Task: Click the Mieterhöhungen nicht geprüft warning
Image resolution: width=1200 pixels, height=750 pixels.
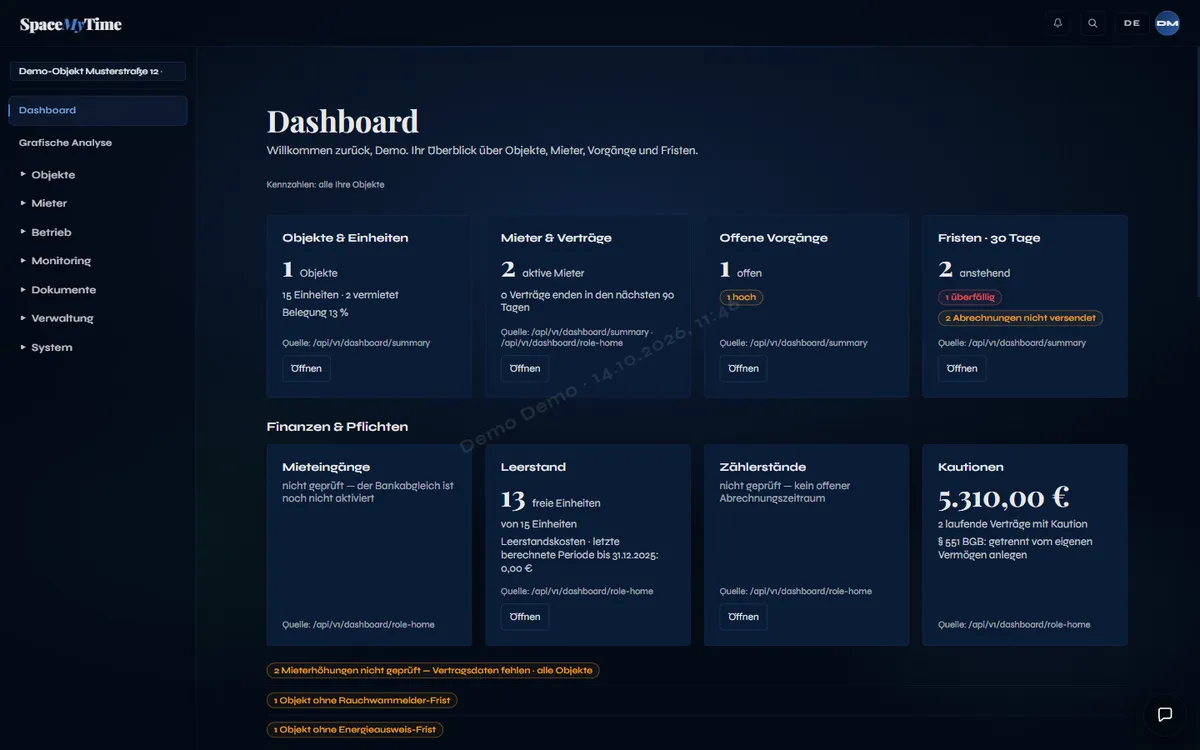Action: pos(433,671)
